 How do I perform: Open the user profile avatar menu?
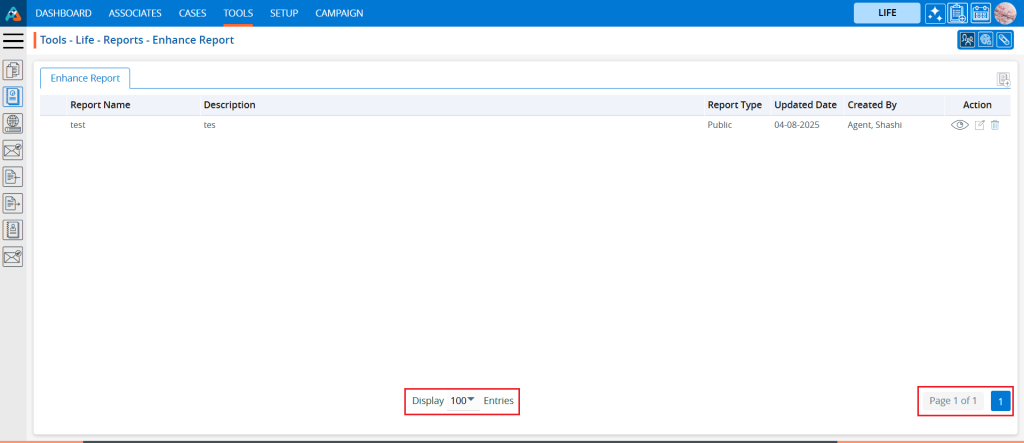pyautogui.click(x=1005, y=13)
